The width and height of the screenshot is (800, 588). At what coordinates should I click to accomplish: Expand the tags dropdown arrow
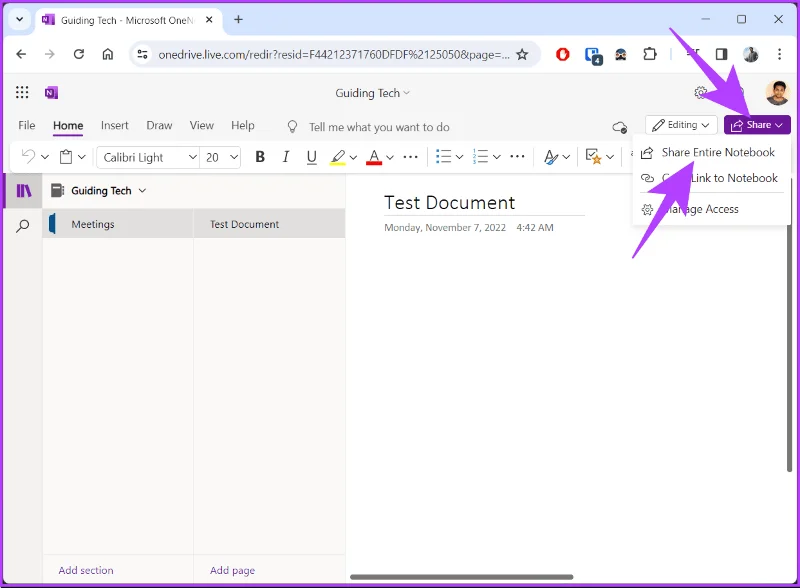pyautogui.click(x=610, y=157)
